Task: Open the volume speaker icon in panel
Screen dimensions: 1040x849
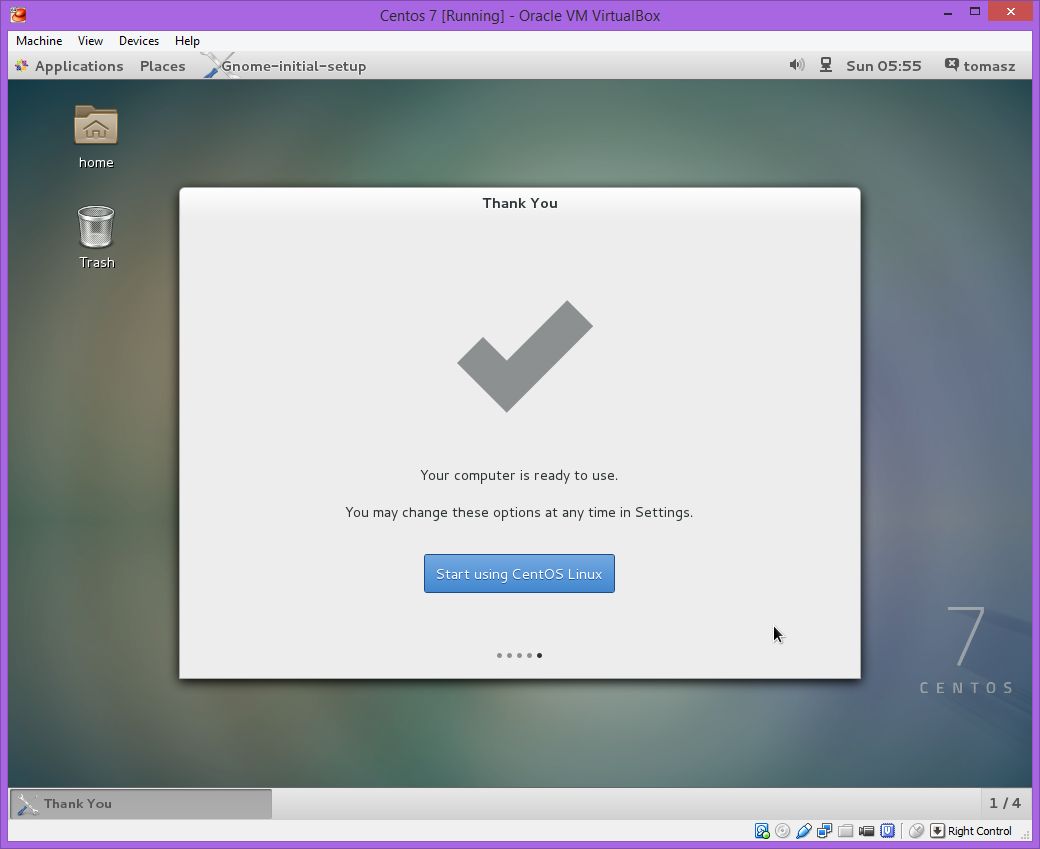Action: 797,65
